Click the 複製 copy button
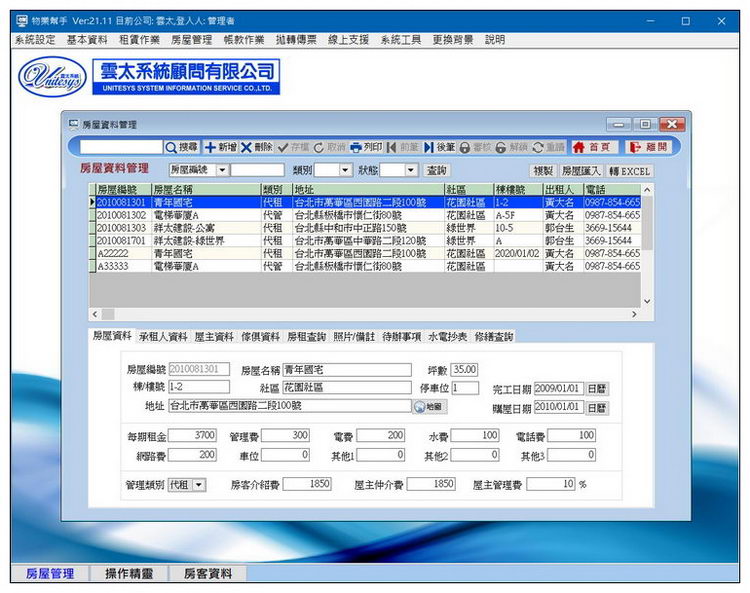 point(543,171)
